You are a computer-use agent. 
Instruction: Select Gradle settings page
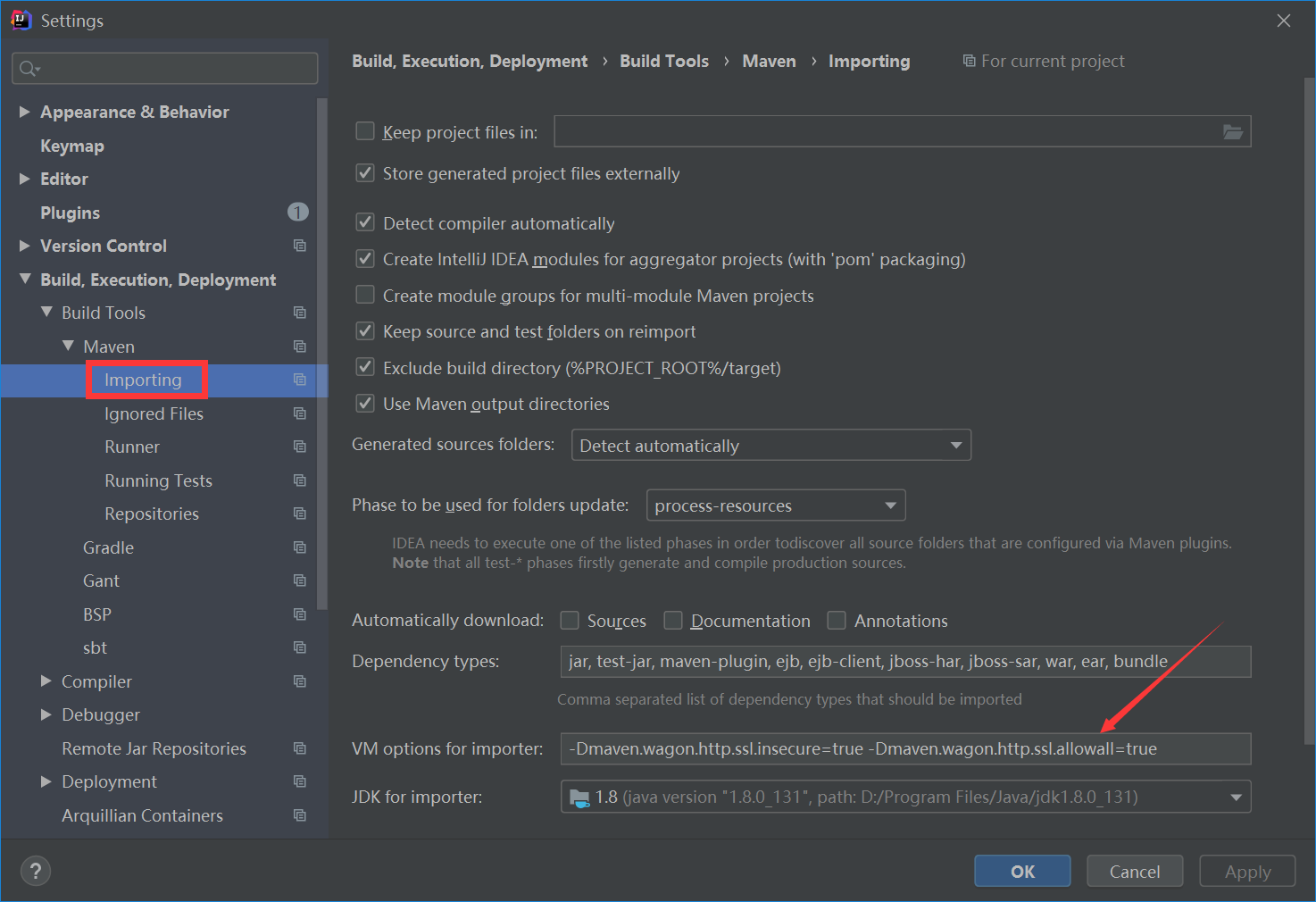[x=108, y=547]
